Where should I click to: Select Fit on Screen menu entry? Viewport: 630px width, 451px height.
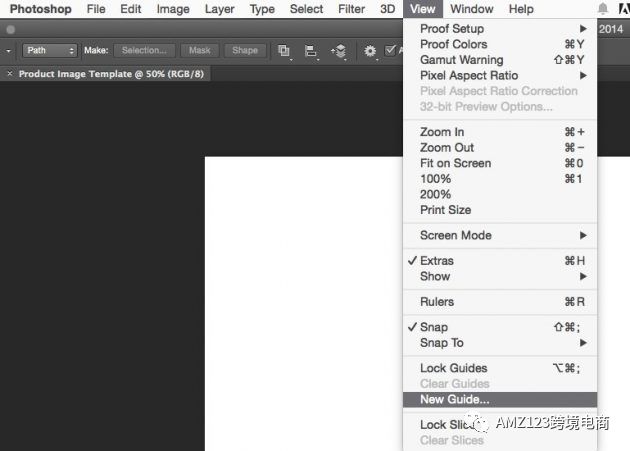[455, 163]
